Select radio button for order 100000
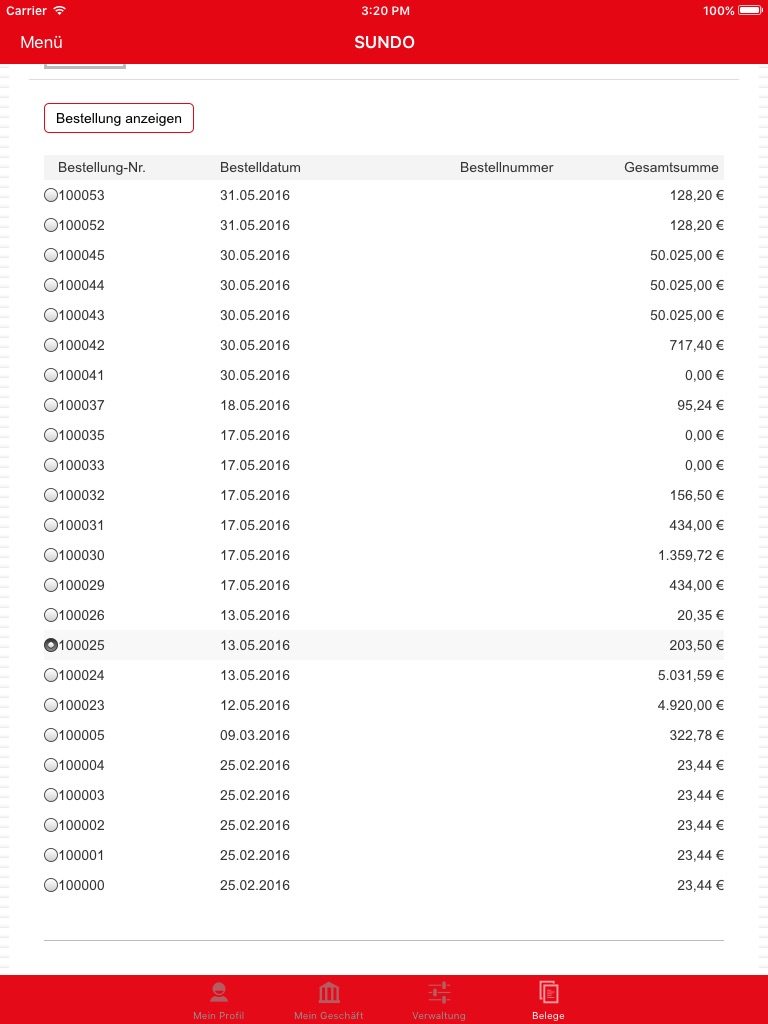The width and height of the screenshot is (768, 1024). click(x=51, y=886)
